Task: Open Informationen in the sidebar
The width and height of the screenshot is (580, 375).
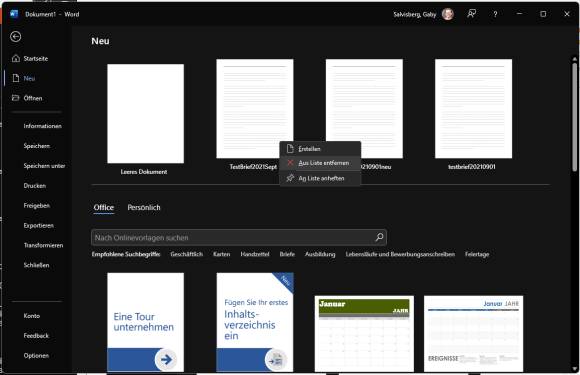Action: click(43, 126)
